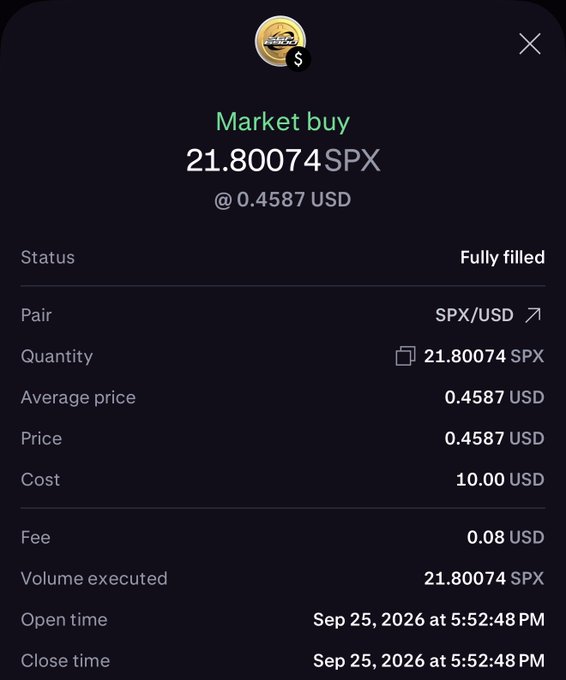Open the SPX/USD pair arrow icon
The width and height of the screenshot is (566, 680).
point(533,315)
